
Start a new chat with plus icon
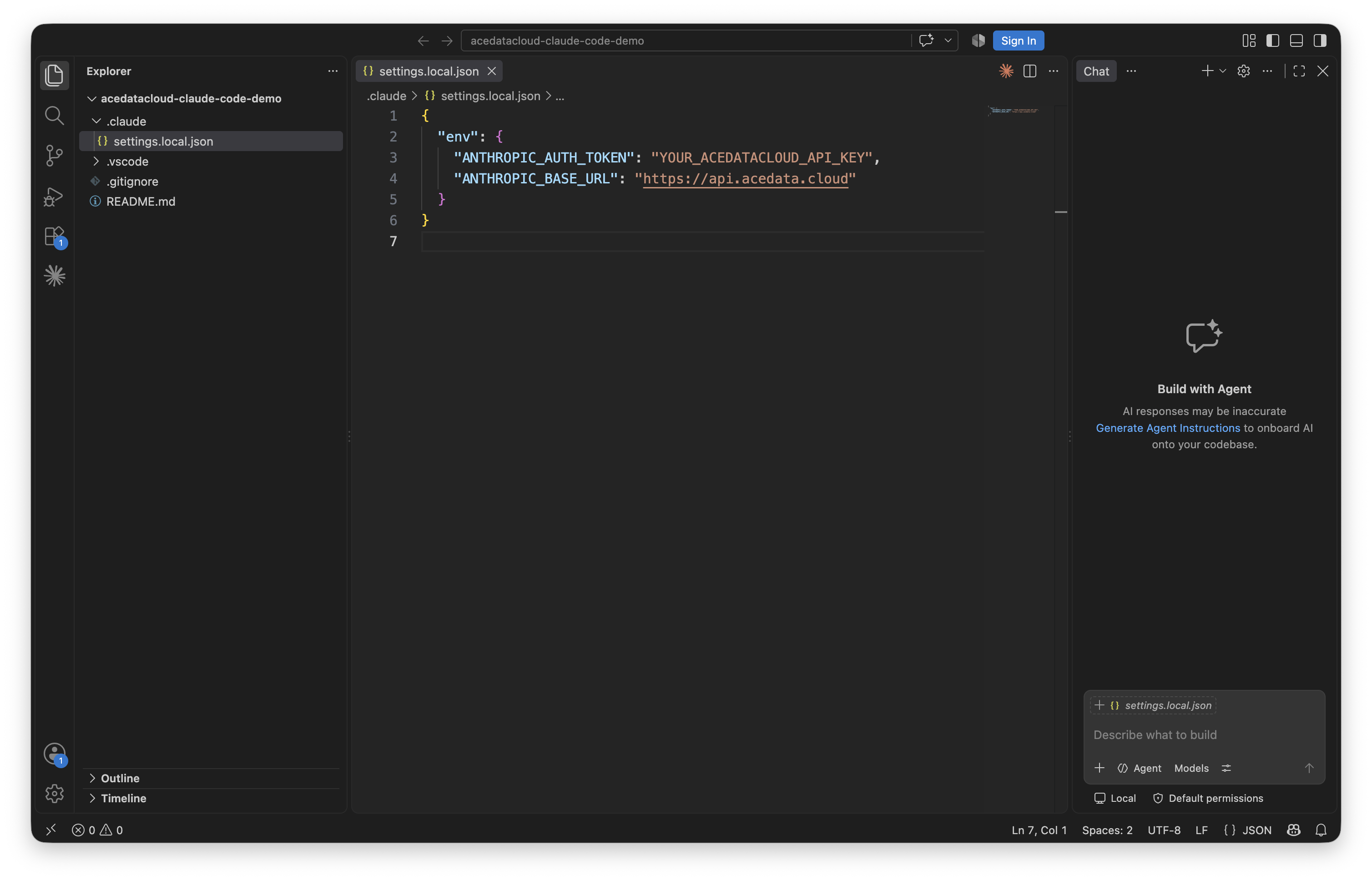click(x=1207, y=71)
